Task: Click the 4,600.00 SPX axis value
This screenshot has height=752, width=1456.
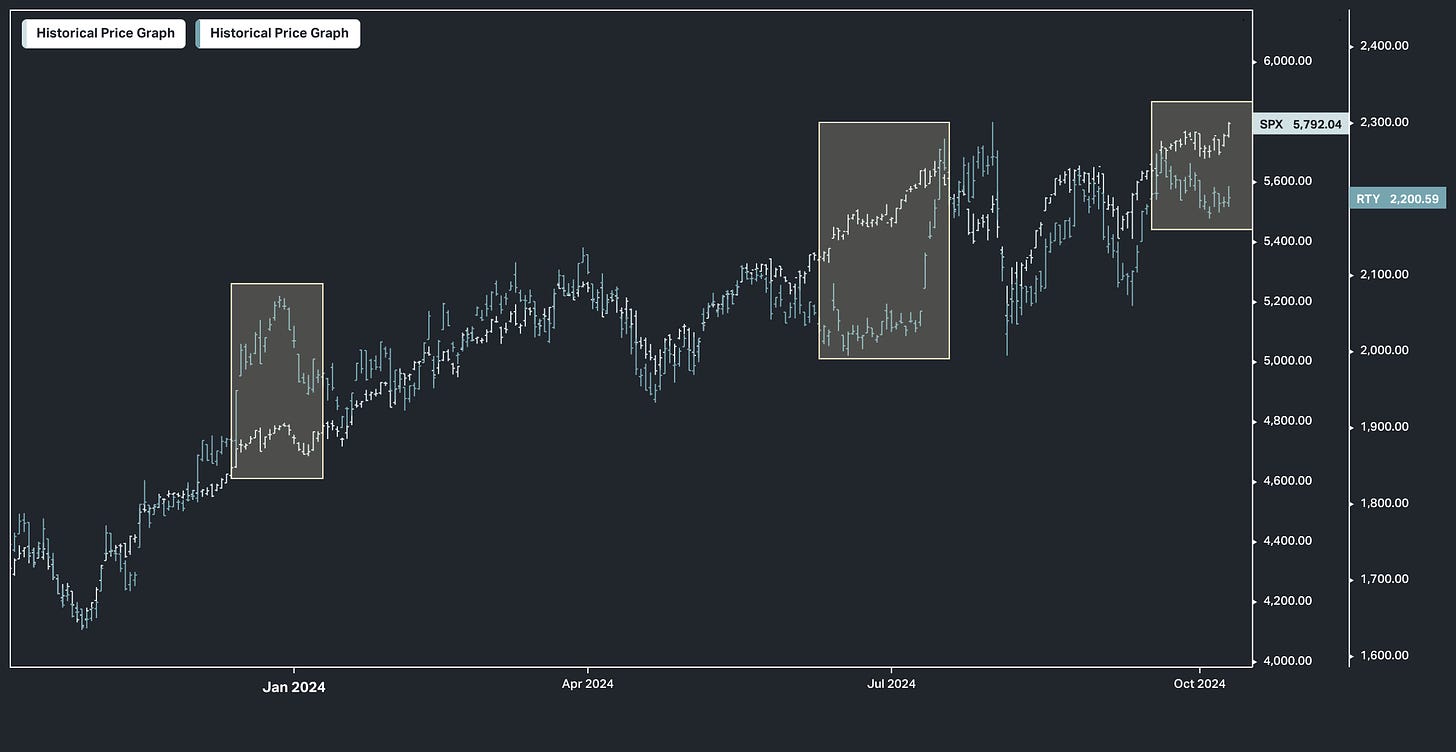Action: (x=1288, y=481)
